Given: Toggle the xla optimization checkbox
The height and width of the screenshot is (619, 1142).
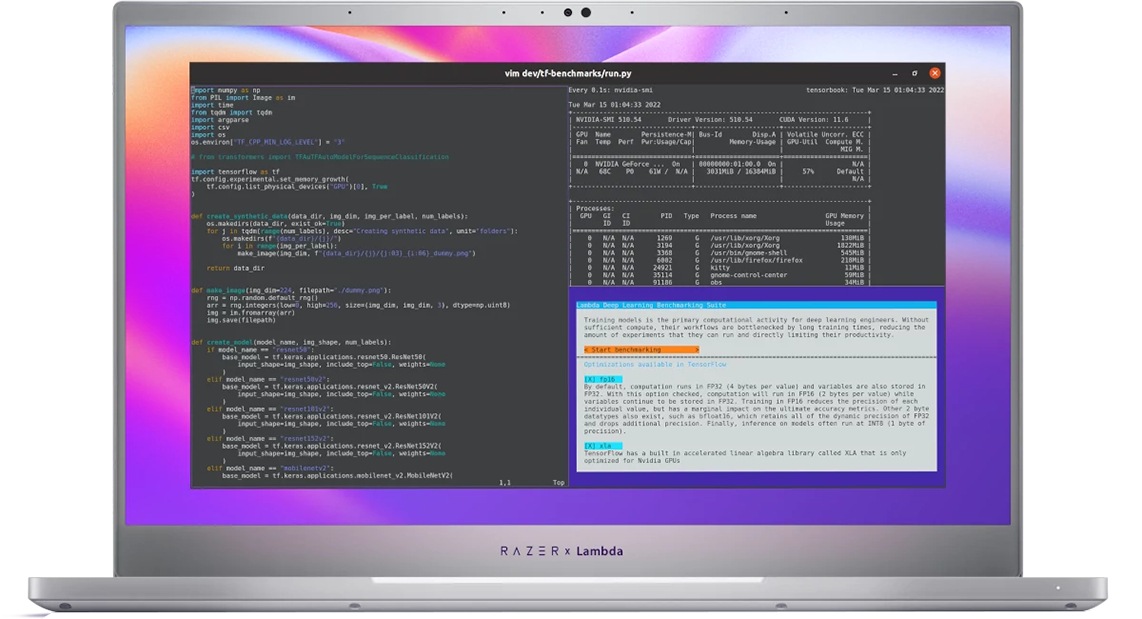Looking at the screenshot, I should pos(603,444).
